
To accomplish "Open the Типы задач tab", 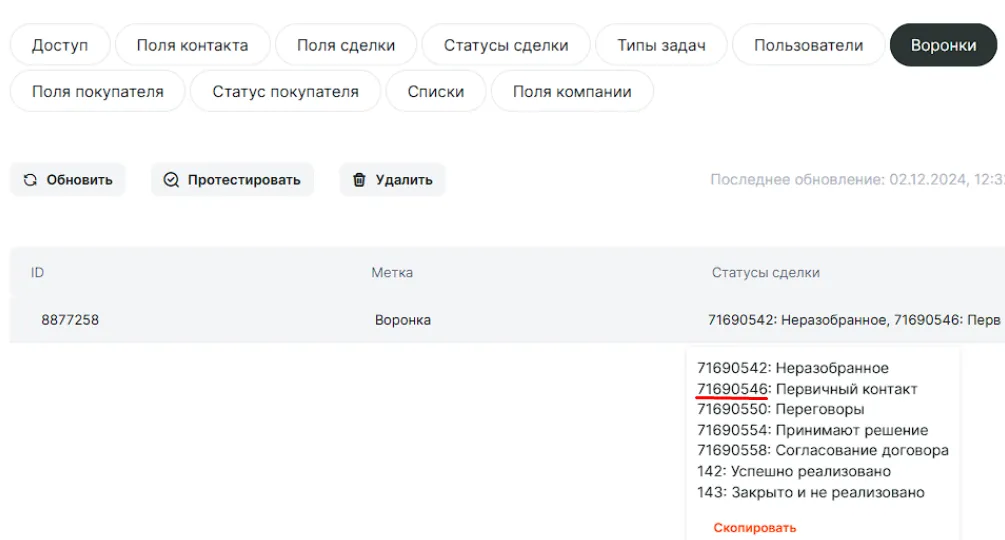I will (661, 45).
